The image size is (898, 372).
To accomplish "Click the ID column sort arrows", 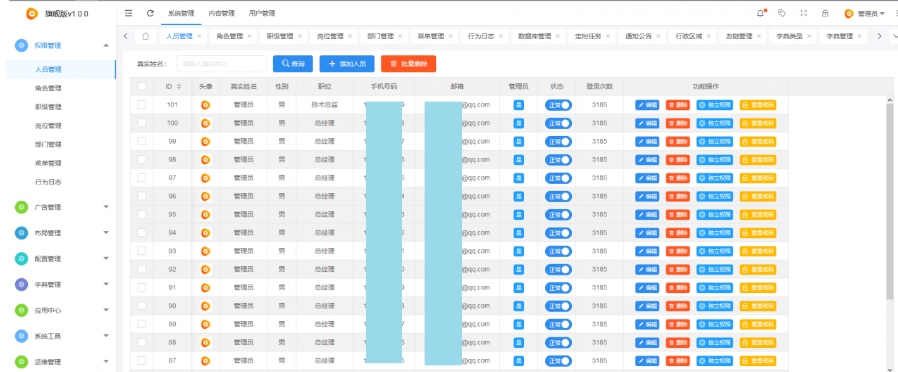I will pyautogui.click(x=179, y=86).
